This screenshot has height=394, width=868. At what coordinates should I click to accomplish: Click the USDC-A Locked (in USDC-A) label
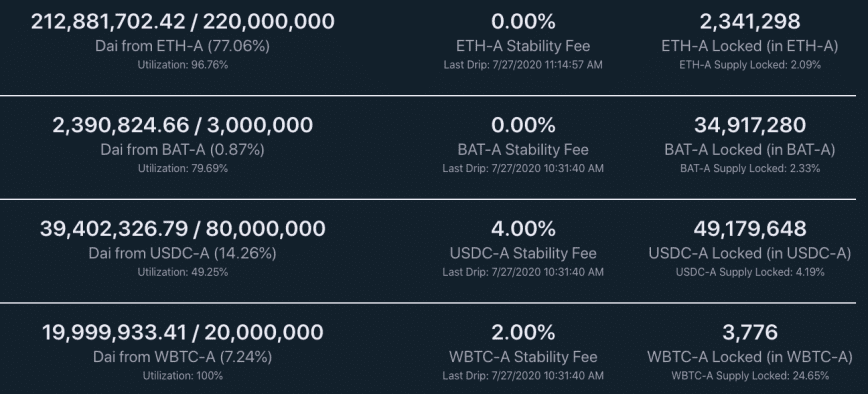[750, 253]
